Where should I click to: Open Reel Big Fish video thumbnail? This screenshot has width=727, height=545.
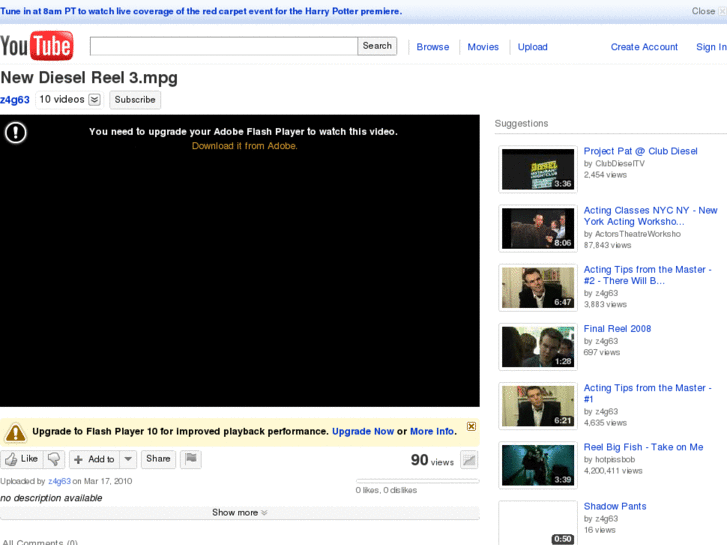[538, 465]
